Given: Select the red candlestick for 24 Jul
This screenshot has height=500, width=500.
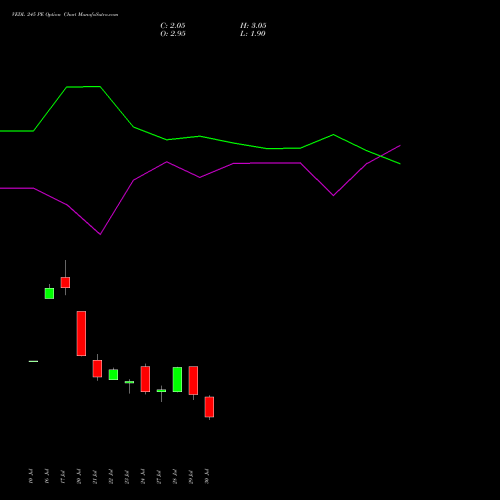Looking at the screenshot, I should 145,379.
